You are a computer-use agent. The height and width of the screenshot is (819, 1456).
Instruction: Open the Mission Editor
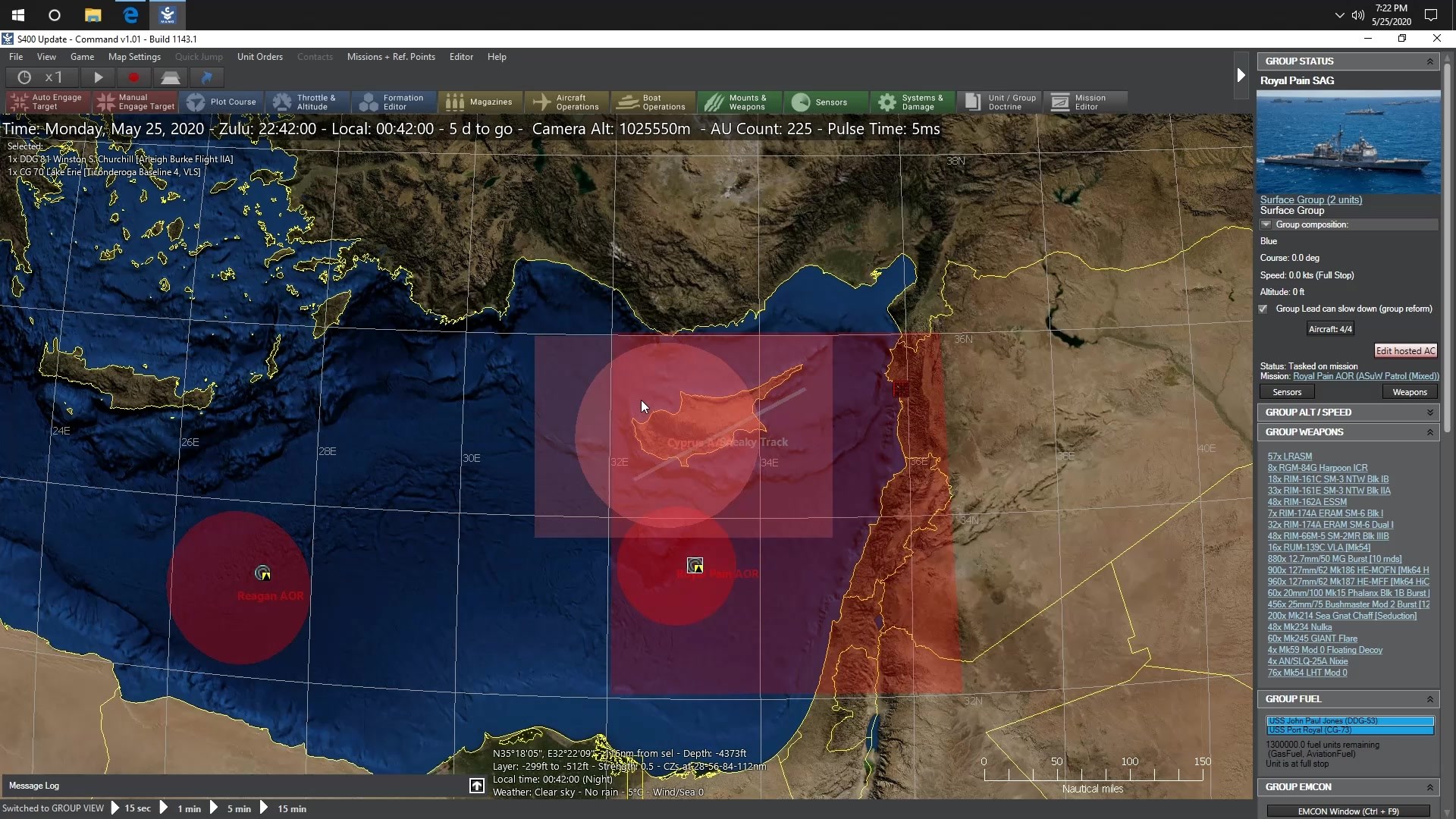click(x=1084, y=102)
